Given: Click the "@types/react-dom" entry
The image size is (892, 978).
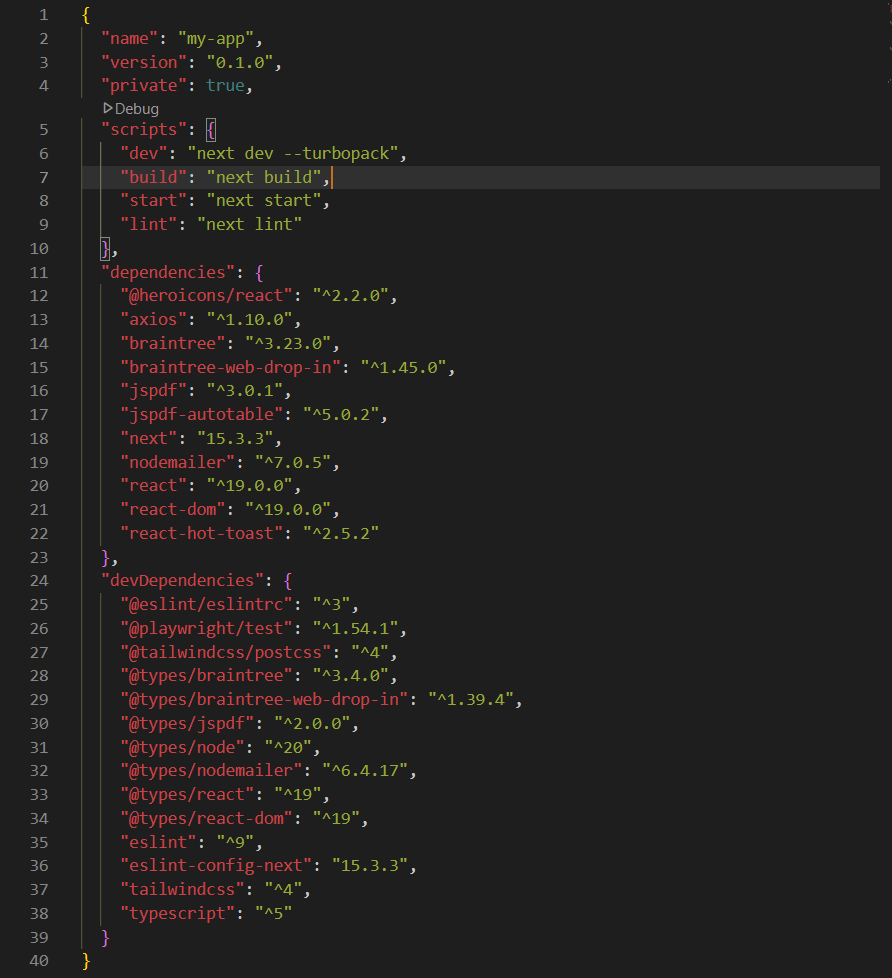Looking at the screenshot, I should click(x=206, y=818).
